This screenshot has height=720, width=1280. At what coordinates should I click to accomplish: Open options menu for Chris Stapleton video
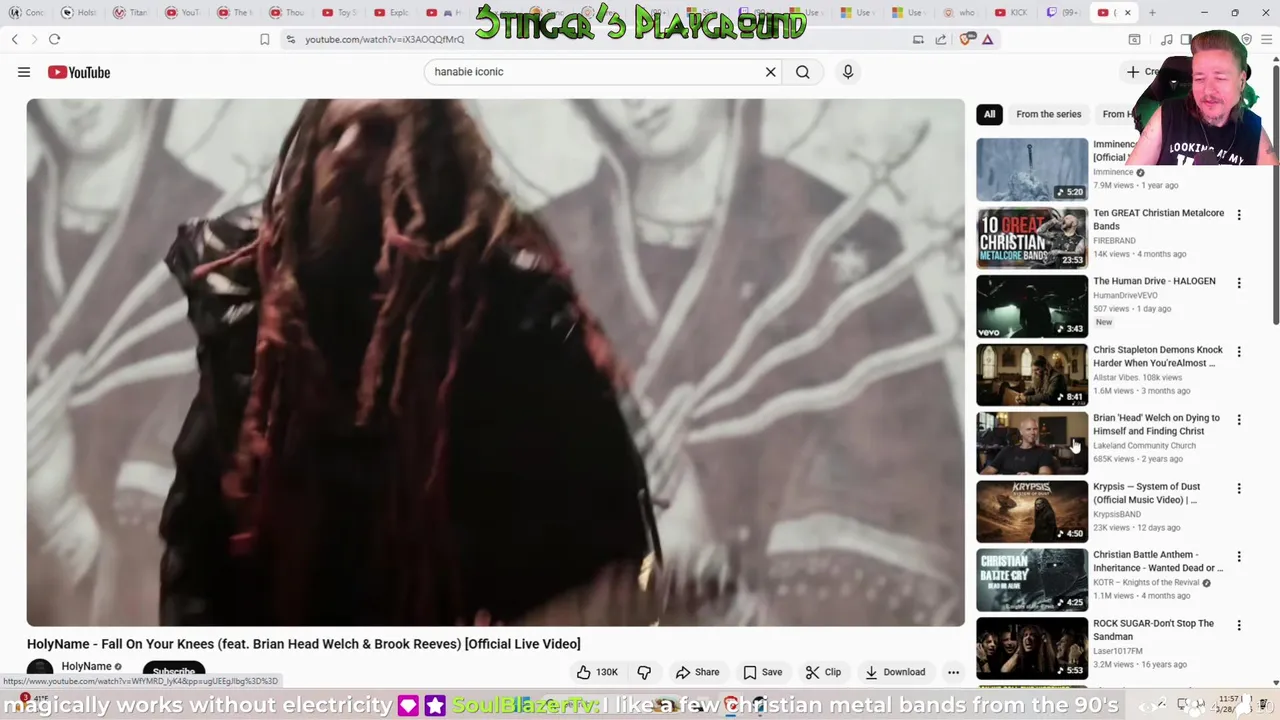1239,352
